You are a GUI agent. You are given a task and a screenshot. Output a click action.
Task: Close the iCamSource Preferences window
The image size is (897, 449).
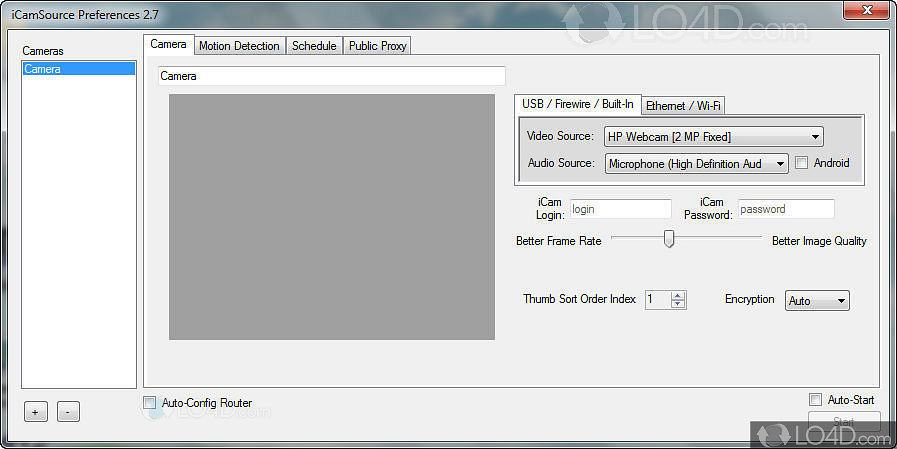(867, 10)
